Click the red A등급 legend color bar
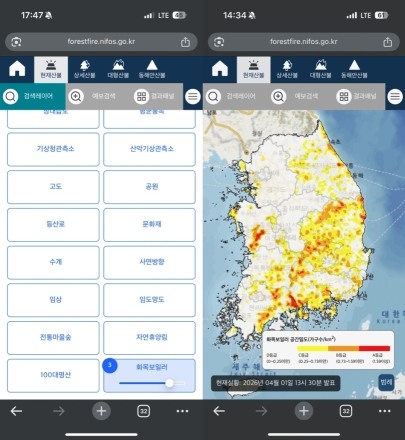The image size is (405, 440). coord(374,348)
